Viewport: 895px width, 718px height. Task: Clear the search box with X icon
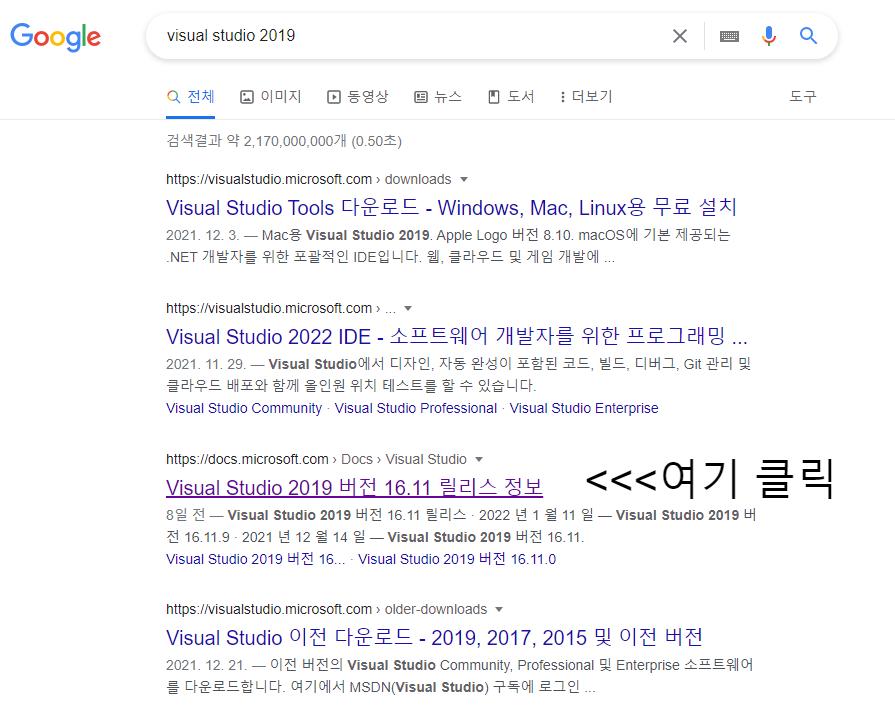click(x=679, y=36)
